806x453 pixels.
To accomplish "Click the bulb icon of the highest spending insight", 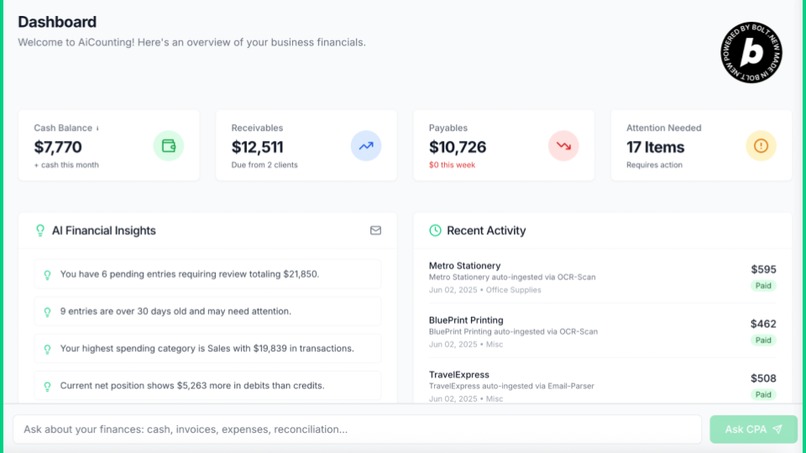I will point(47,349).
